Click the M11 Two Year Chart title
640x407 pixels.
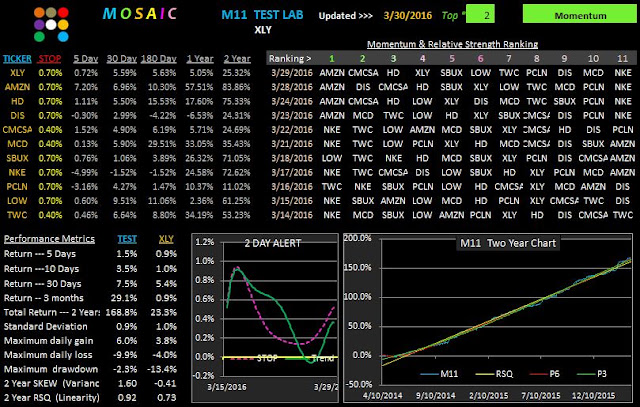click(x=508, y=243)
